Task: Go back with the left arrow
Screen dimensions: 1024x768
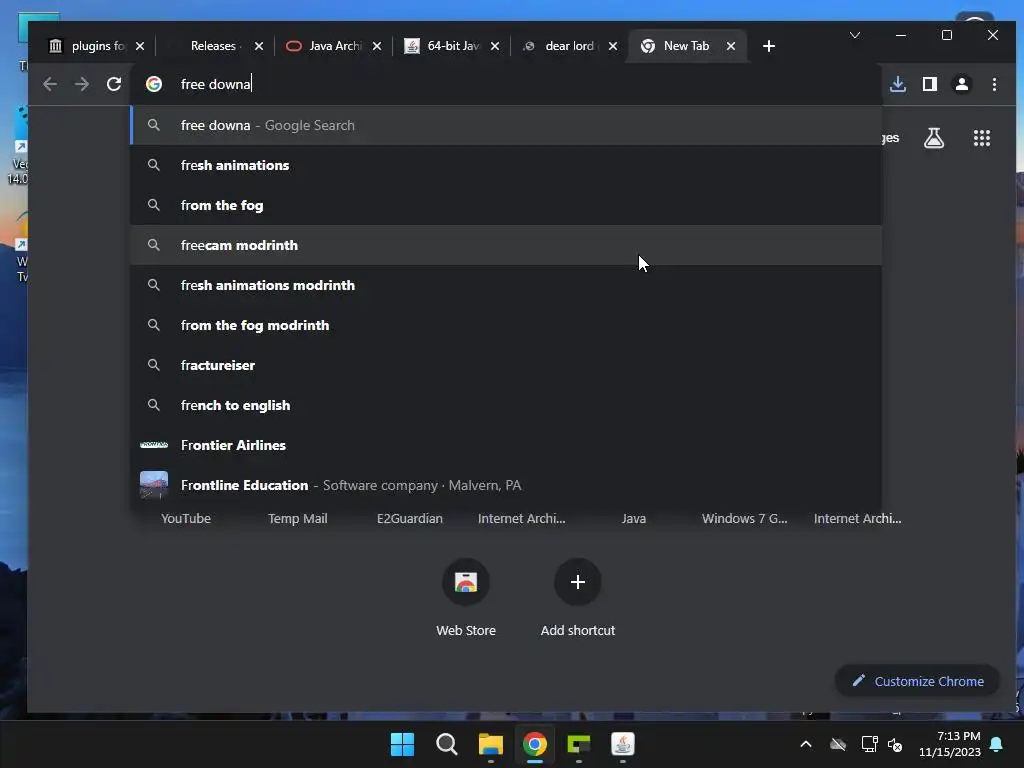Action: pyautogui.click(x=50, y=84)
